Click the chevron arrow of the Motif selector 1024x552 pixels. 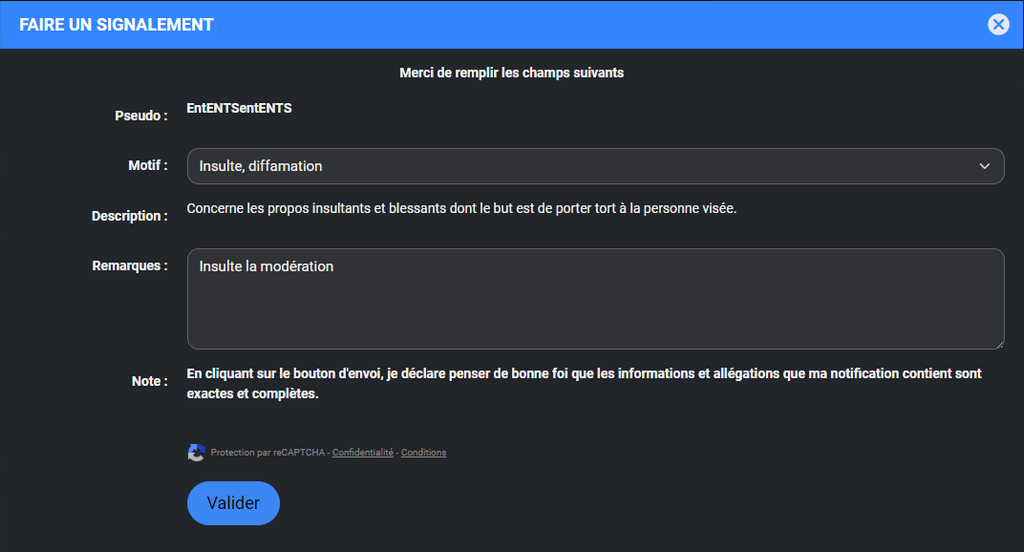pos(984,166)
